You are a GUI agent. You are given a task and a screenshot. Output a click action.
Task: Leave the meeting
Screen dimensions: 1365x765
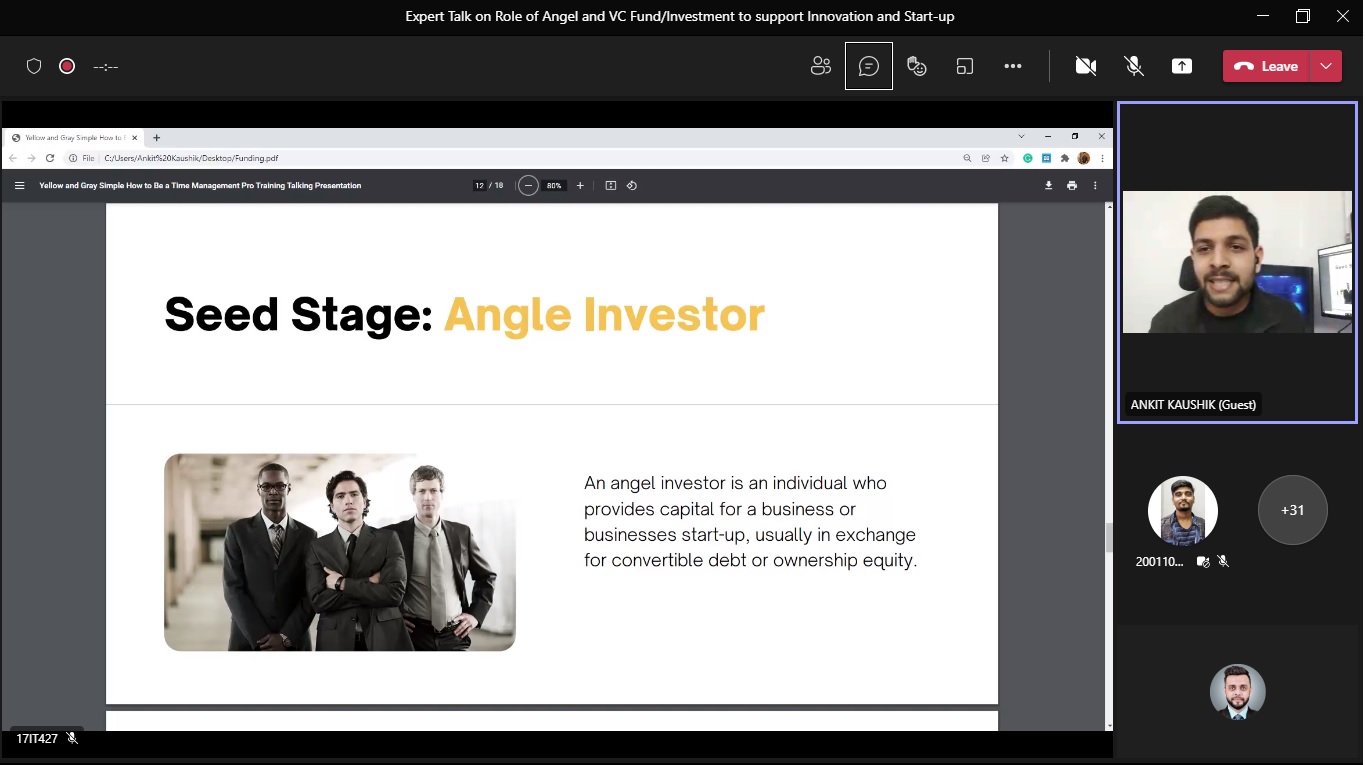[x=1266, y=66]
